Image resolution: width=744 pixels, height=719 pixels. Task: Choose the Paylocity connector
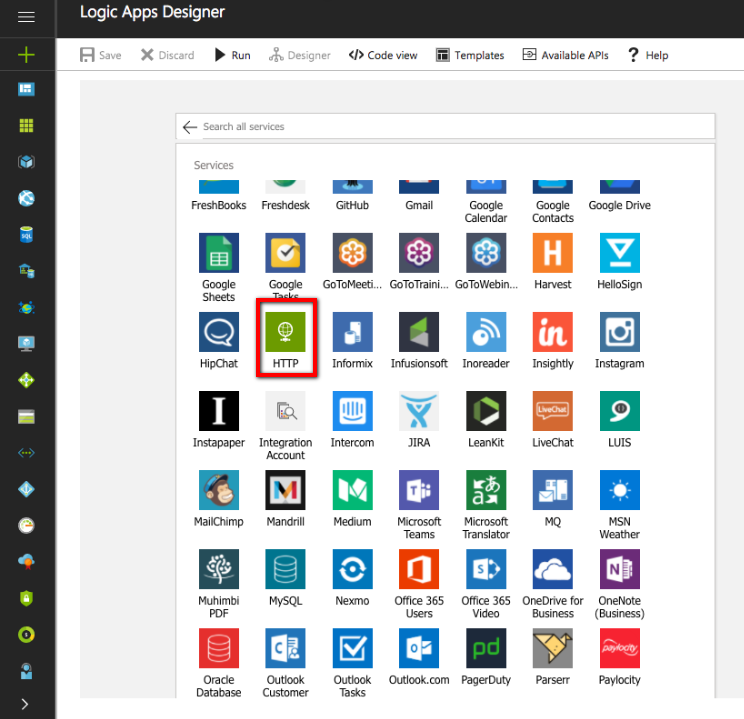[620, 648]
